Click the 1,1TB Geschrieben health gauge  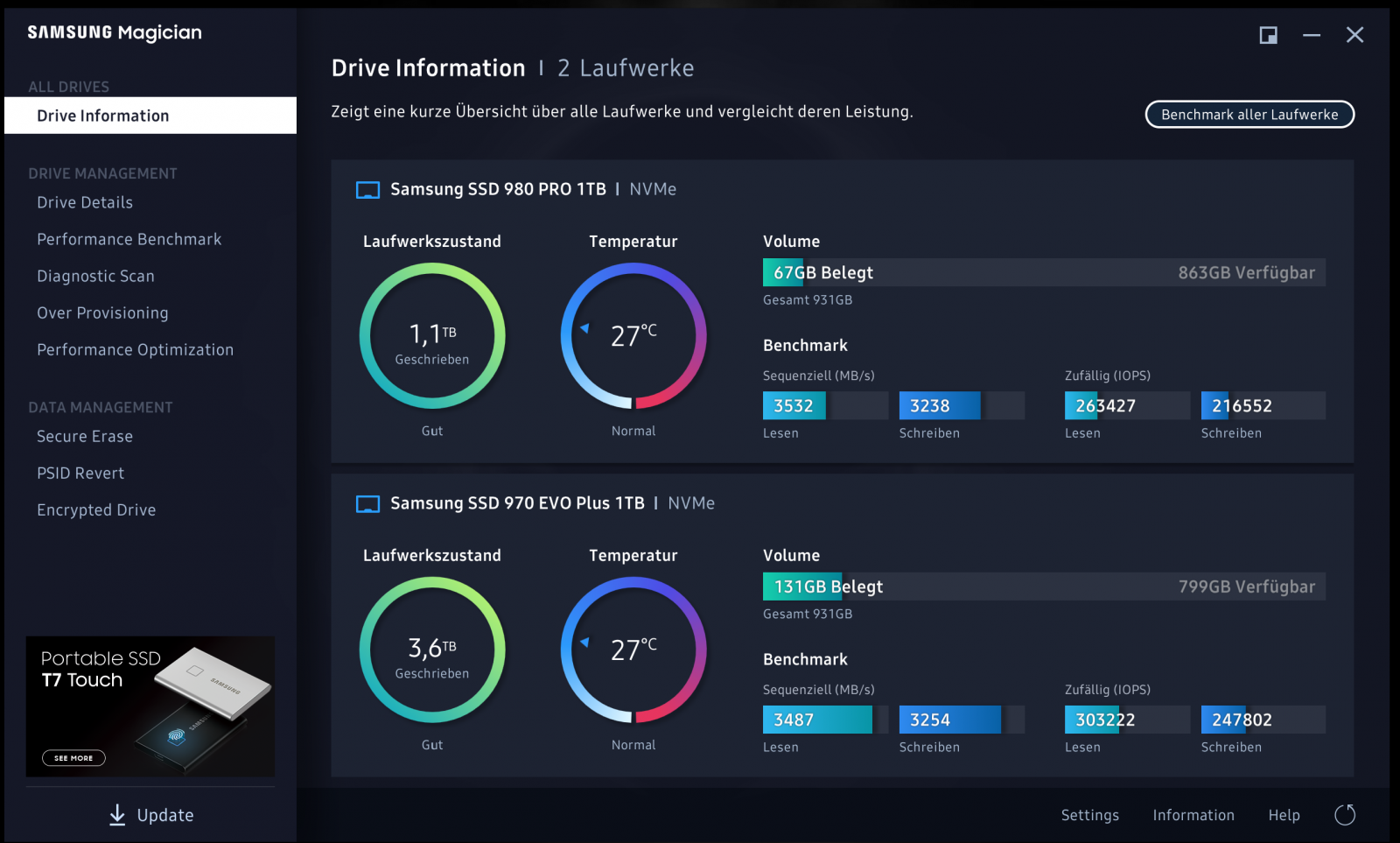click(x=432, y=336)
